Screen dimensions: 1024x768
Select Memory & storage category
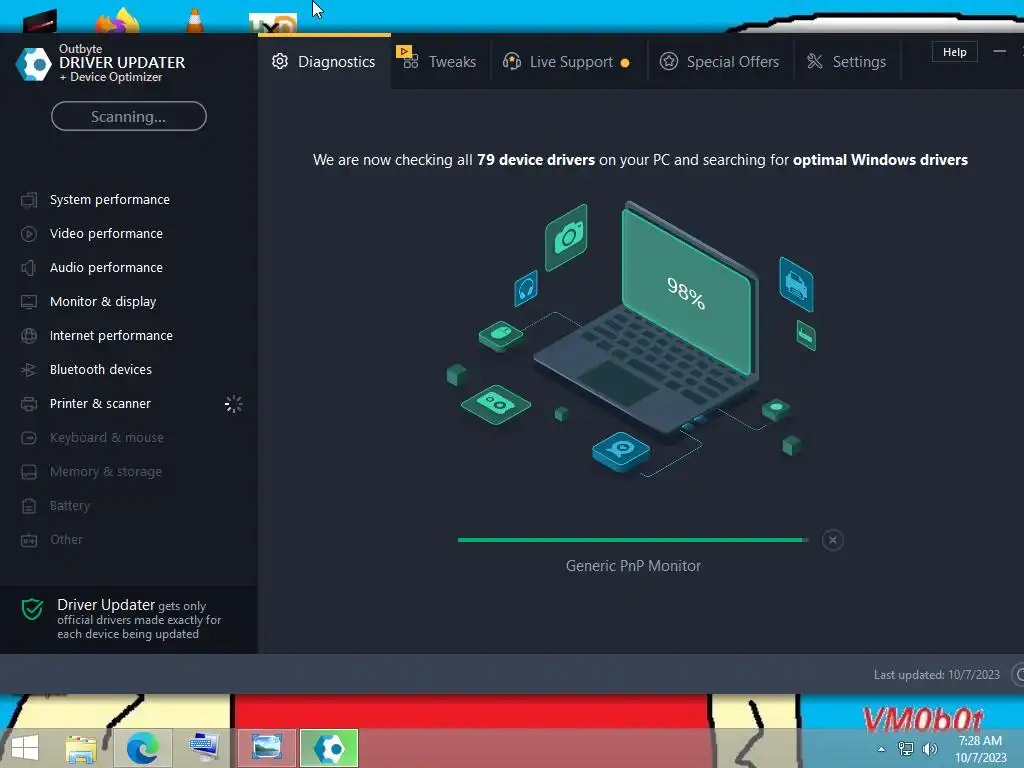(x=129, y=472)
